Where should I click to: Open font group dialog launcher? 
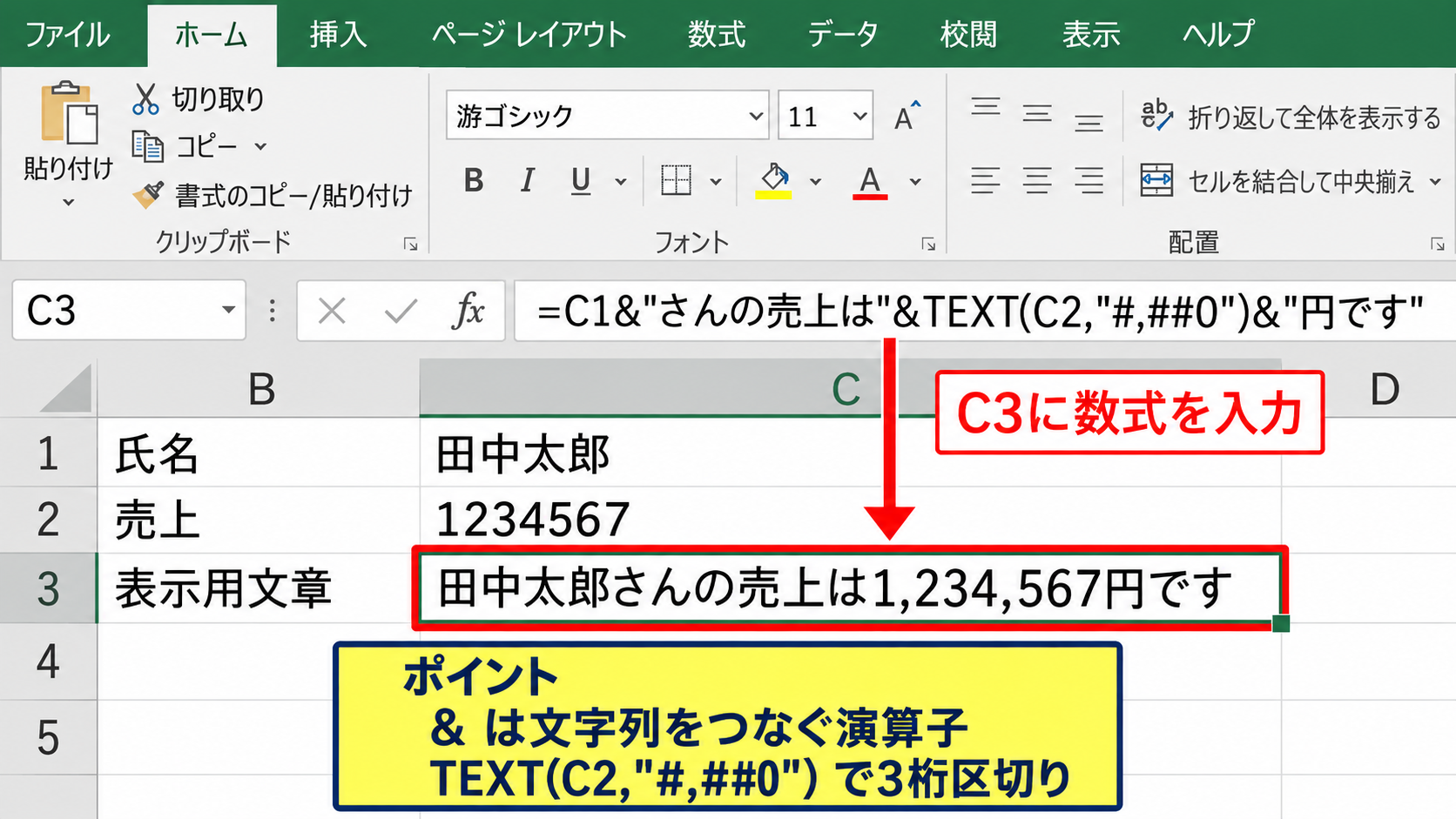928,245
